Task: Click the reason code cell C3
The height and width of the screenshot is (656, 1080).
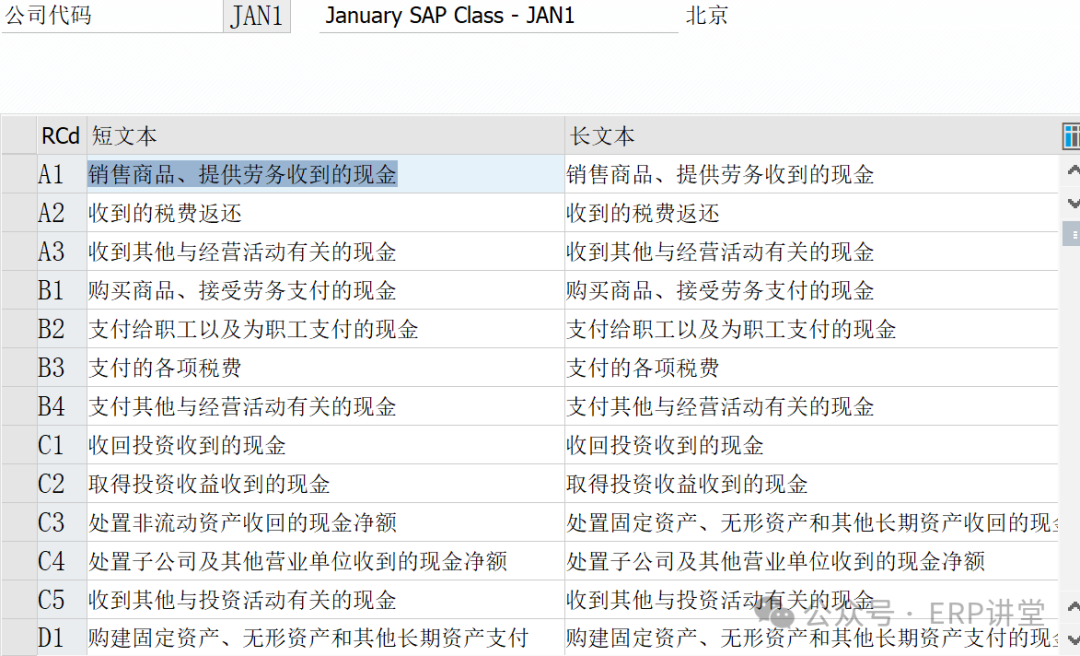Action: [x=51, y=523]
